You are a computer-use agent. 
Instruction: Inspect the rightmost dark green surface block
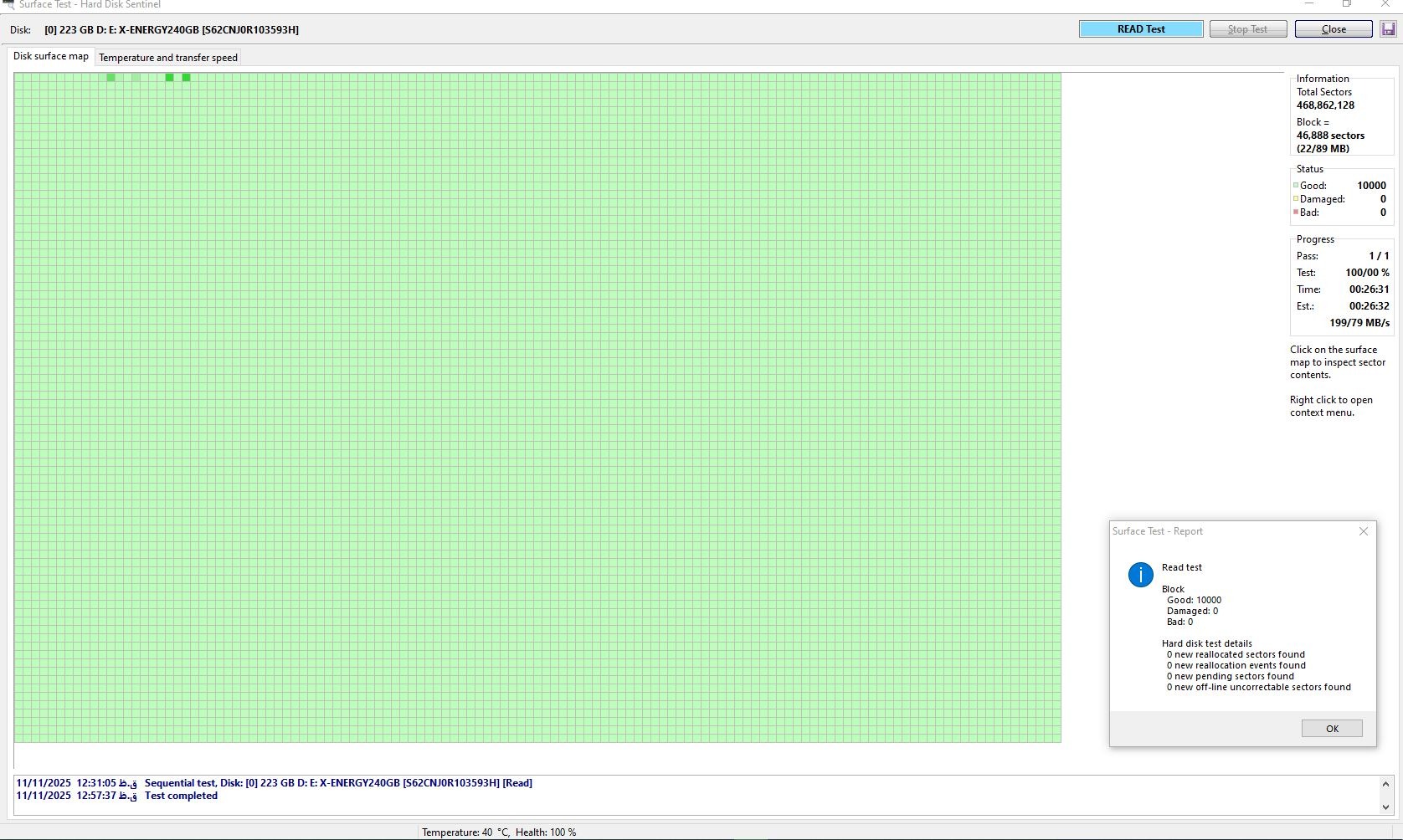186,78
